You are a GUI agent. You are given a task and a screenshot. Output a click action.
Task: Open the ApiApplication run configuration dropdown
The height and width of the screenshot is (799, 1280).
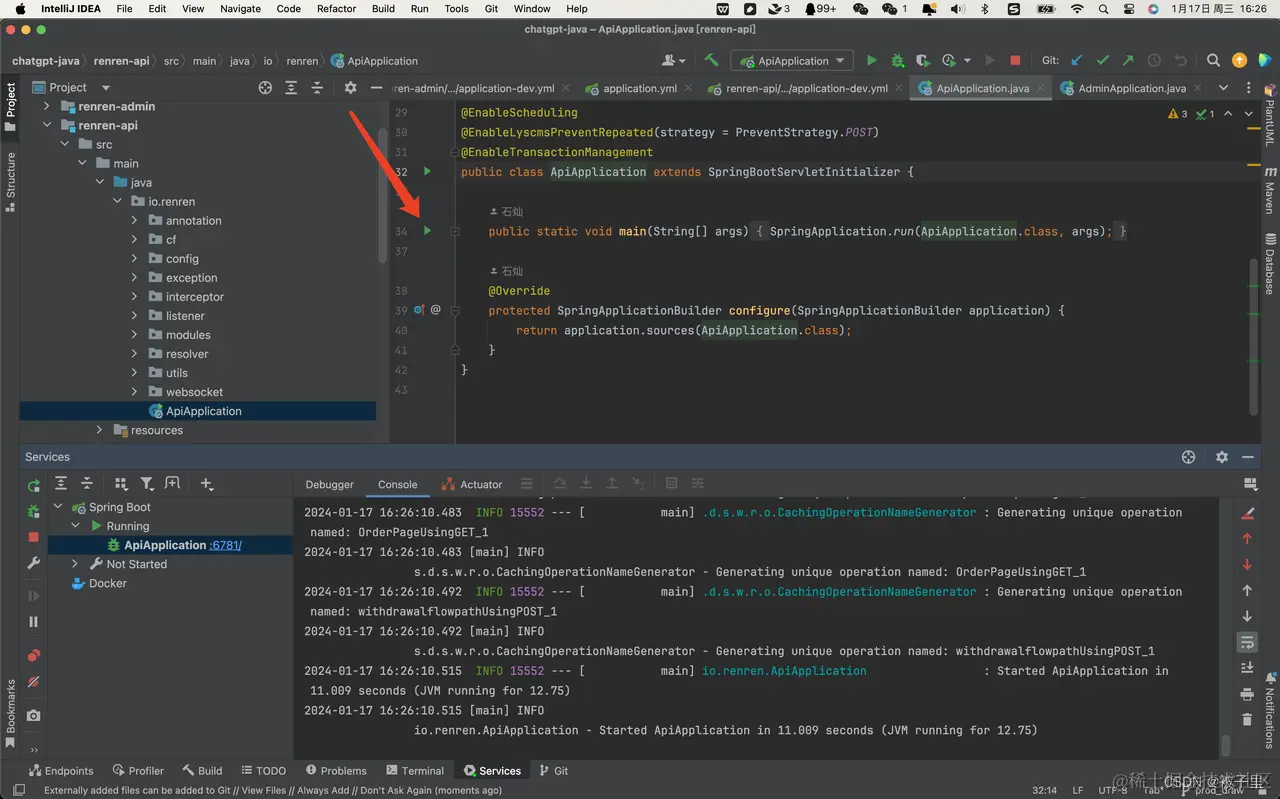tap(792, 61)
